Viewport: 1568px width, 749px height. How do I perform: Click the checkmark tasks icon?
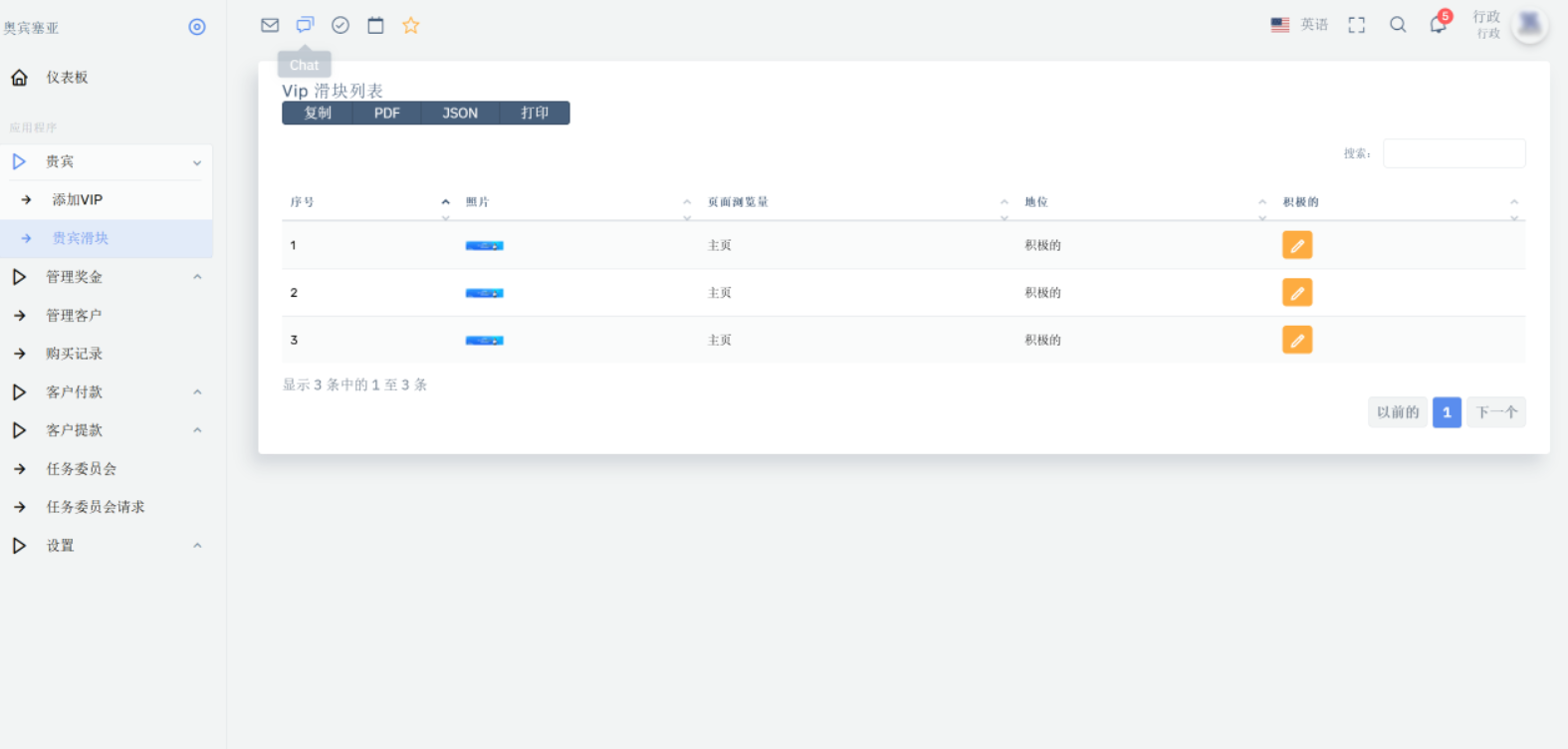340,25
